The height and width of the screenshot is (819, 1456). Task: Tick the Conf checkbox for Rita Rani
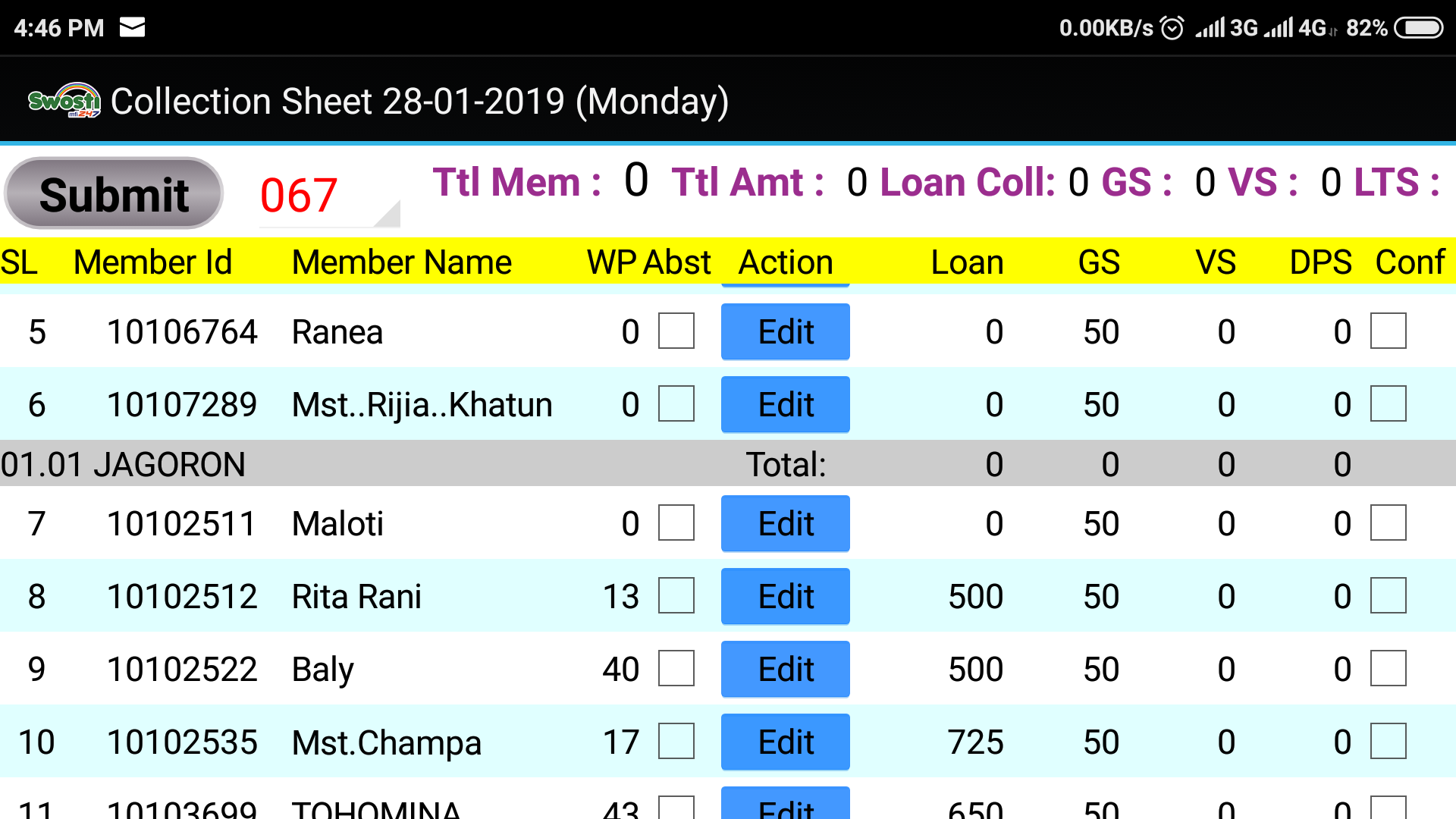point(1389,596)
